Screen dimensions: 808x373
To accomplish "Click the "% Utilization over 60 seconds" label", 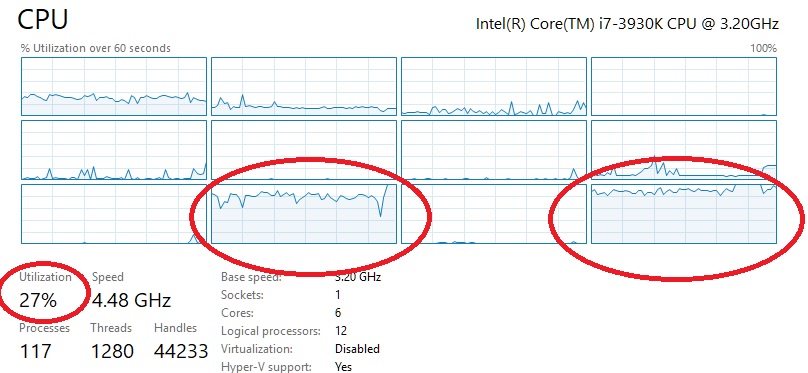I will 95,48.
